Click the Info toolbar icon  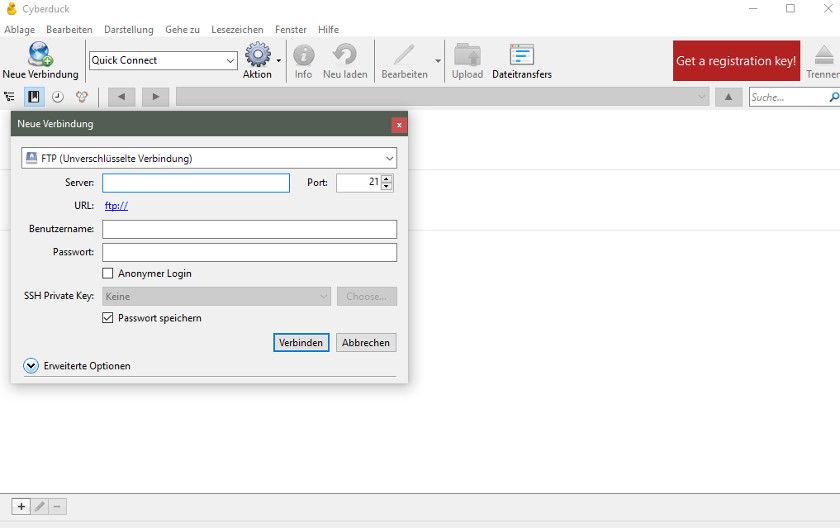tap(303, 54)
